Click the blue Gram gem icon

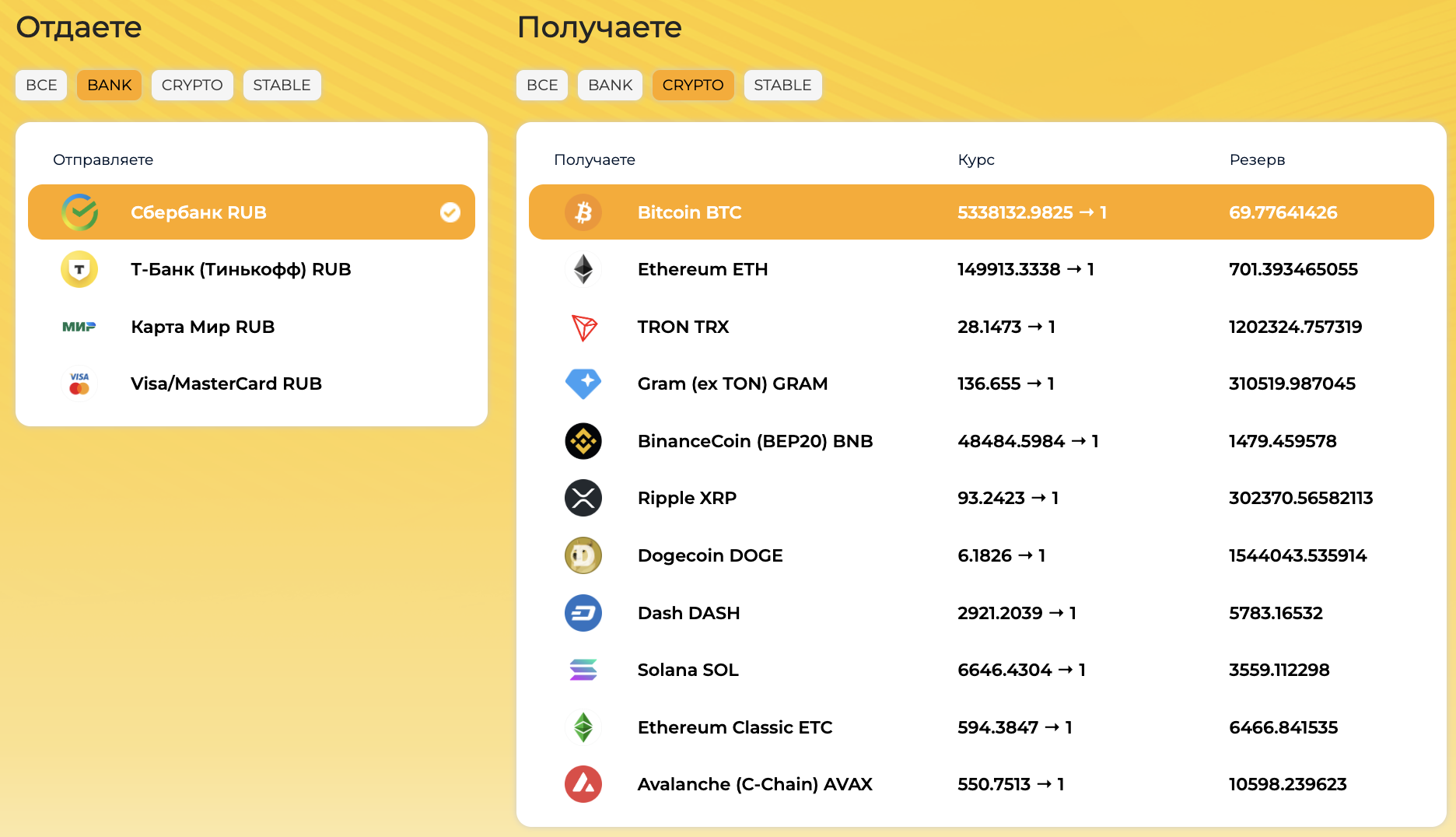[x=583, y=383]
